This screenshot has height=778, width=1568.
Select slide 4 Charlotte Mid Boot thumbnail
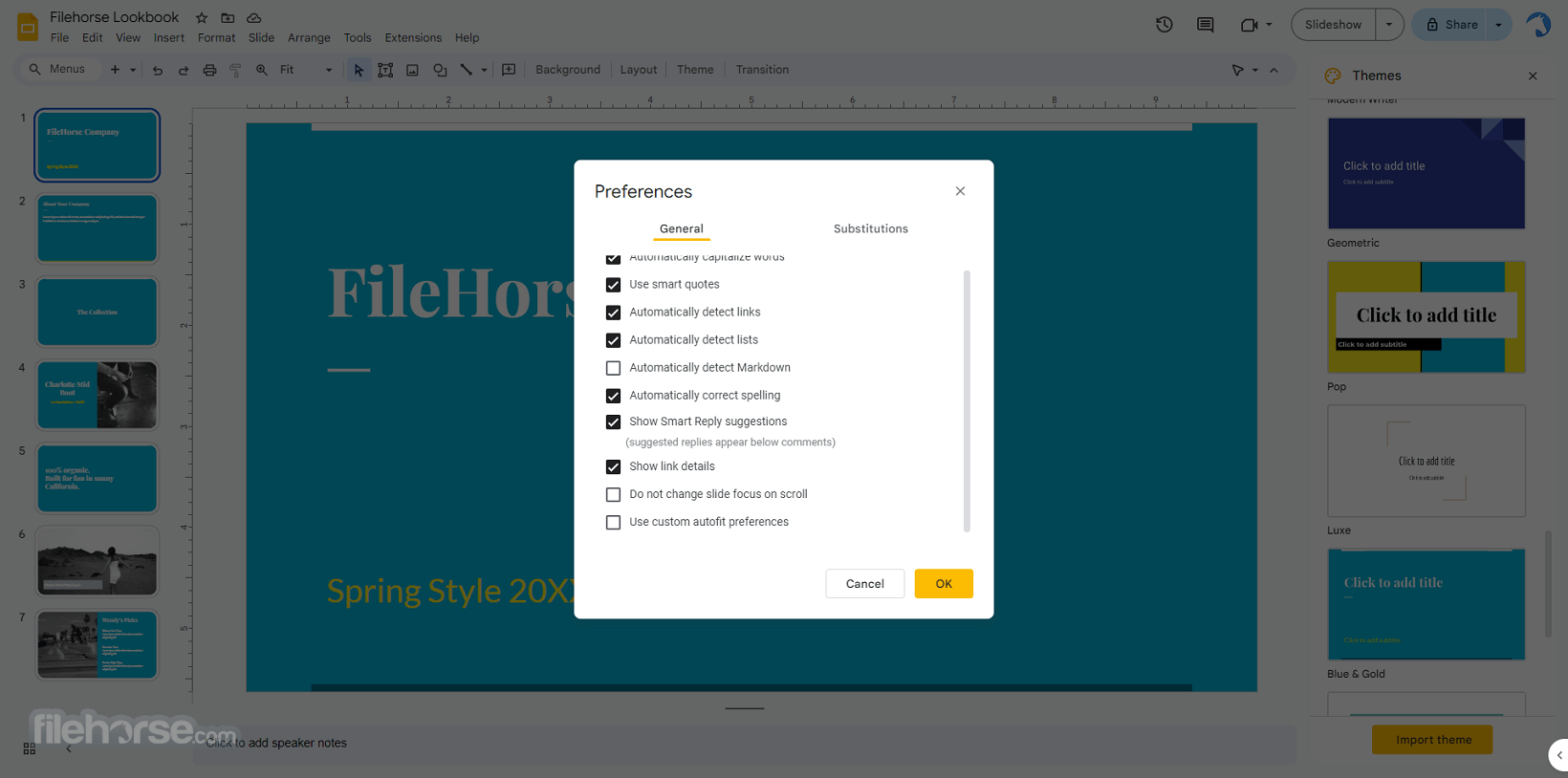(x=97, y=395)
